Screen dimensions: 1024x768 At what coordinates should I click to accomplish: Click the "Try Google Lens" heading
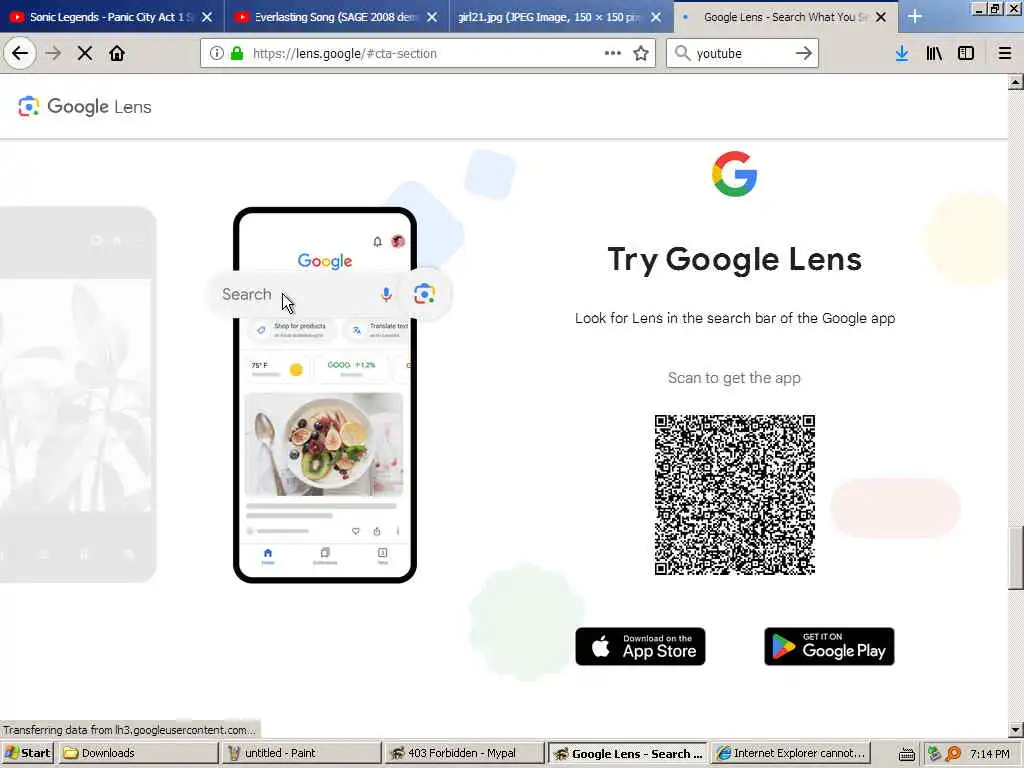[735, 259]
